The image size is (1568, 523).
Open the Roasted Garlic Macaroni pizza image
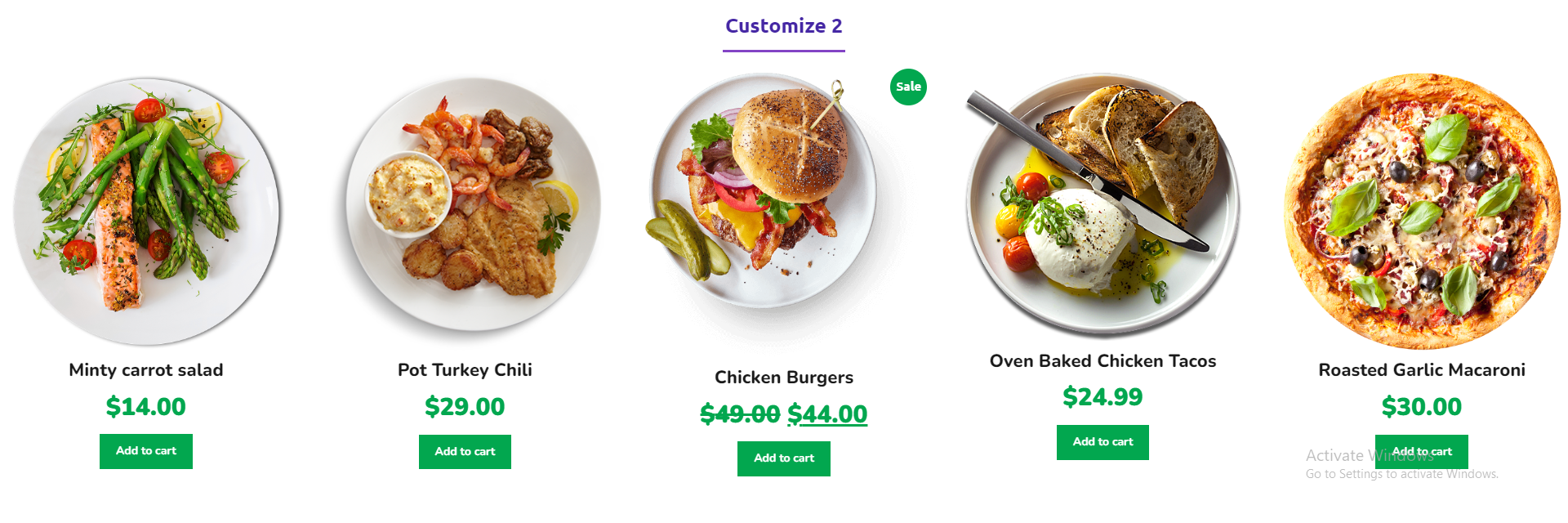1422,211
